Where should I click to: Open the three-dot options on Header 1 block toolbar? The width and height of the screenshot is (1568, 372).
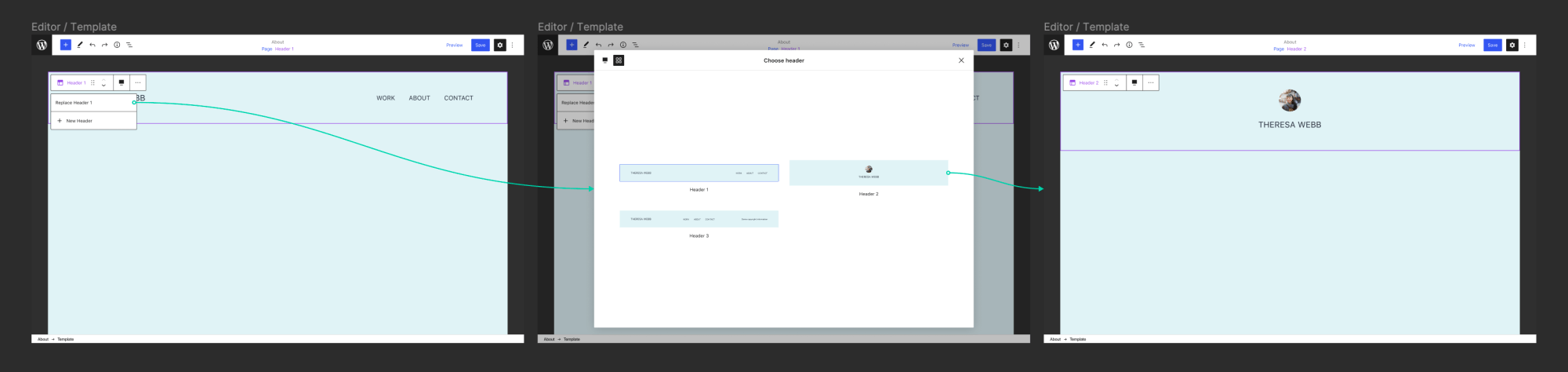138,82
